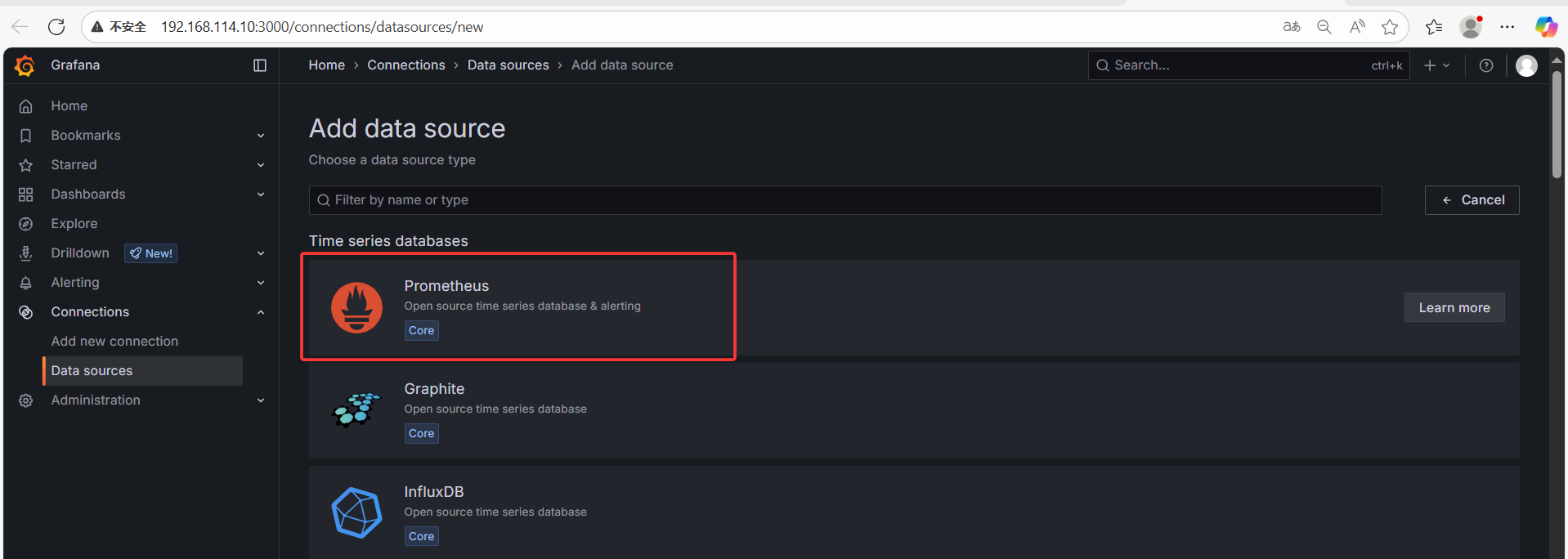Go to Home breadcrumb link
1568x559 pixels.
click(327, 65)
